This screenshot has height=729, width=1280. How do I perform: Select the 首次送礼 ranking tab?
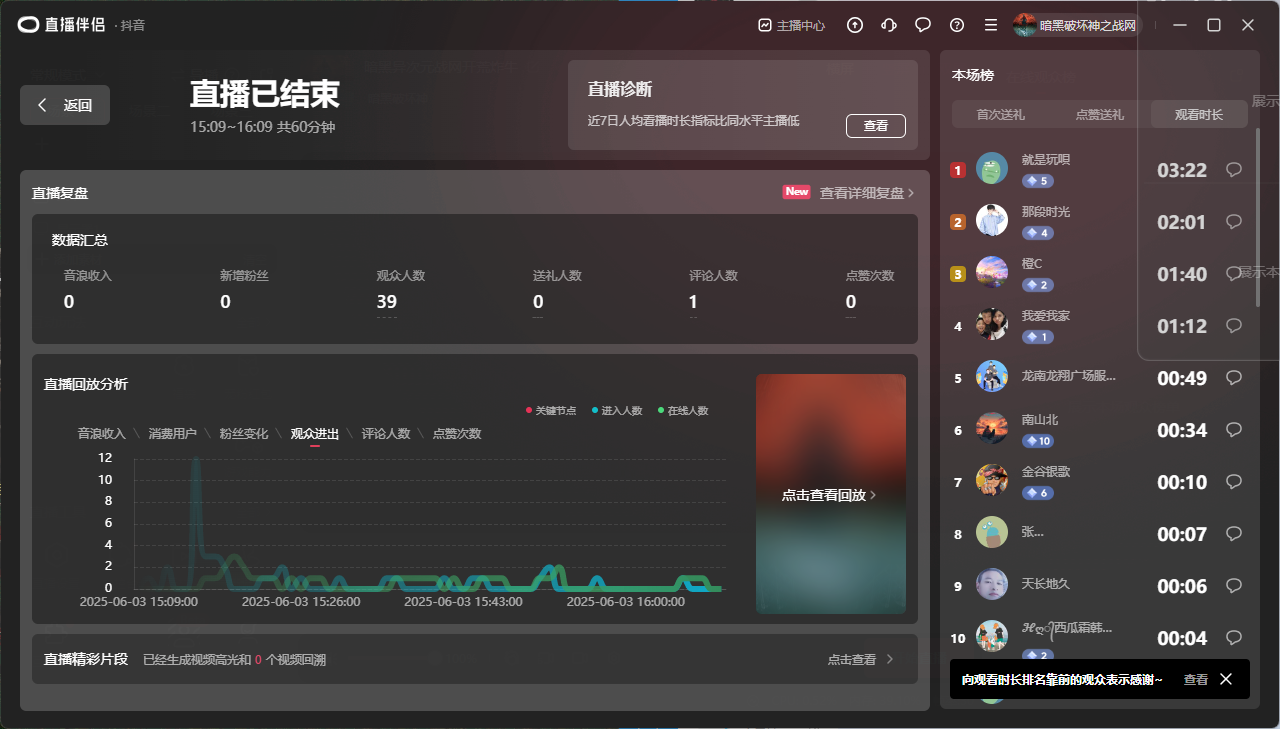coord(1001,114)
